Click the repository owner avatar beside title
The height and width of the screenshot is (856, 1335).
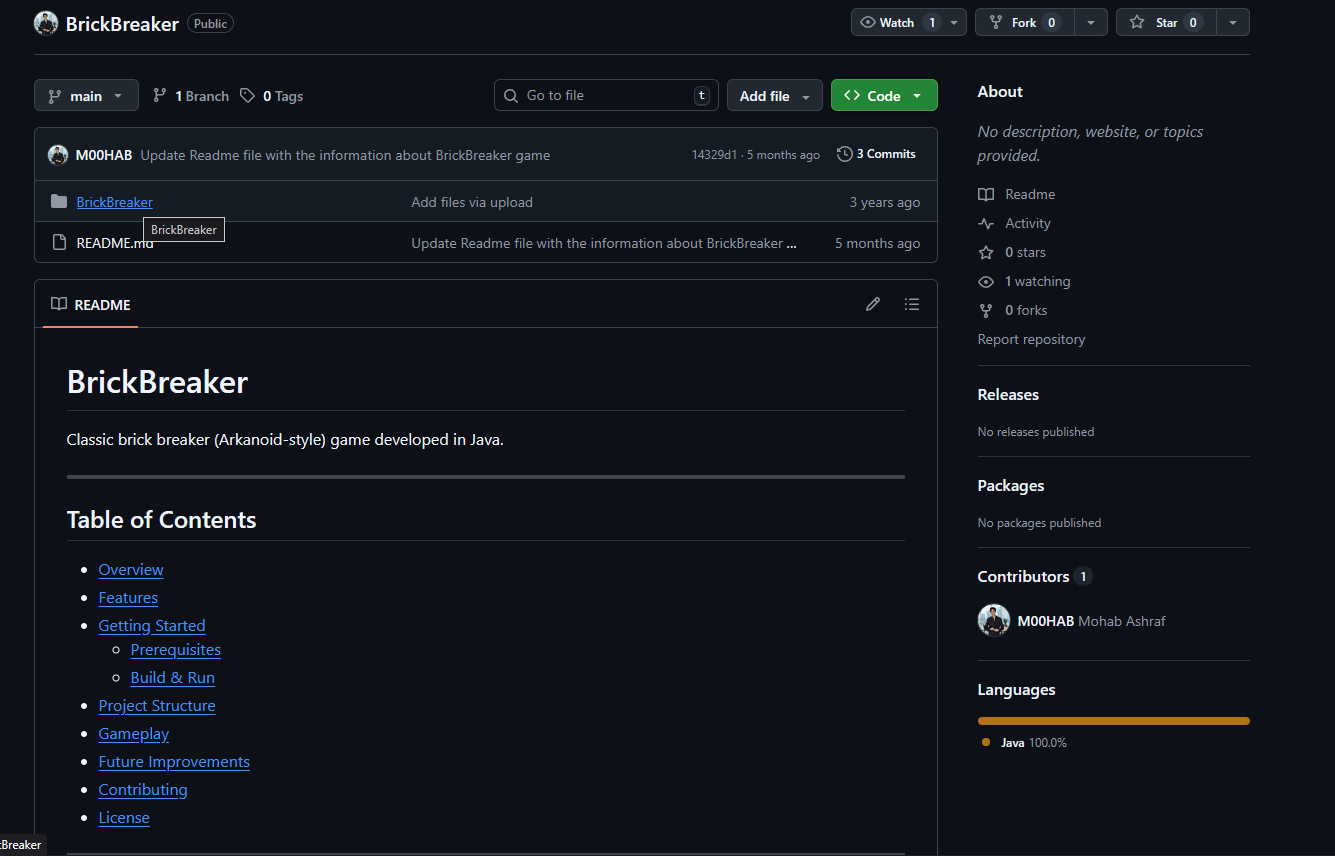[x=46, y=23]
